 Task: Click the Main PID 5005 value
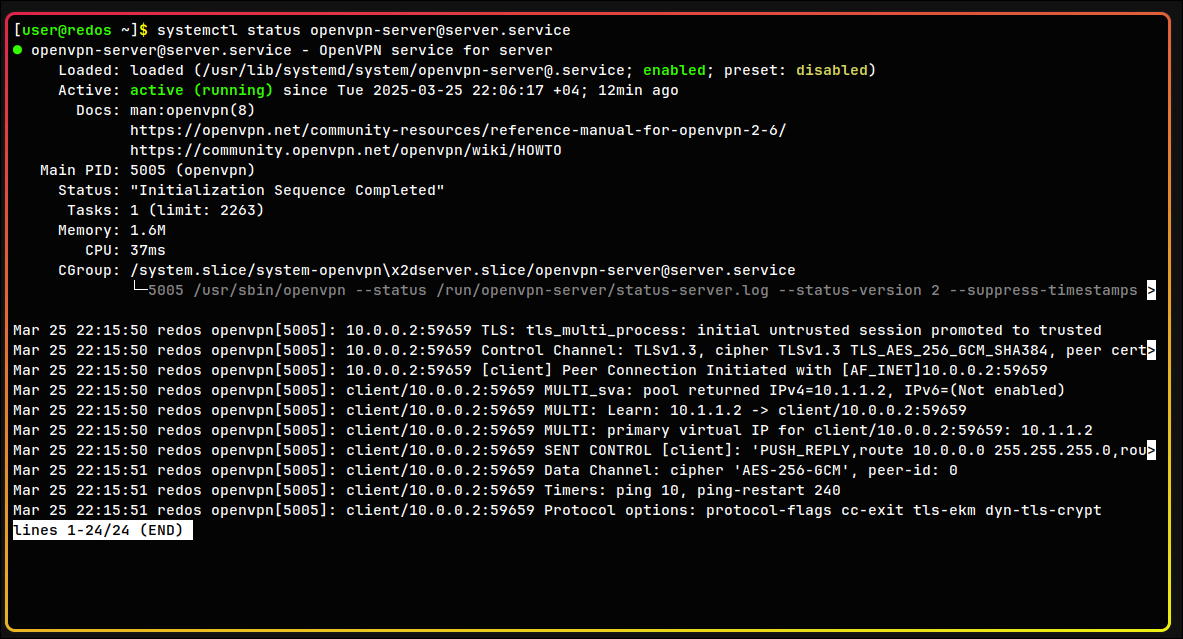148,170
